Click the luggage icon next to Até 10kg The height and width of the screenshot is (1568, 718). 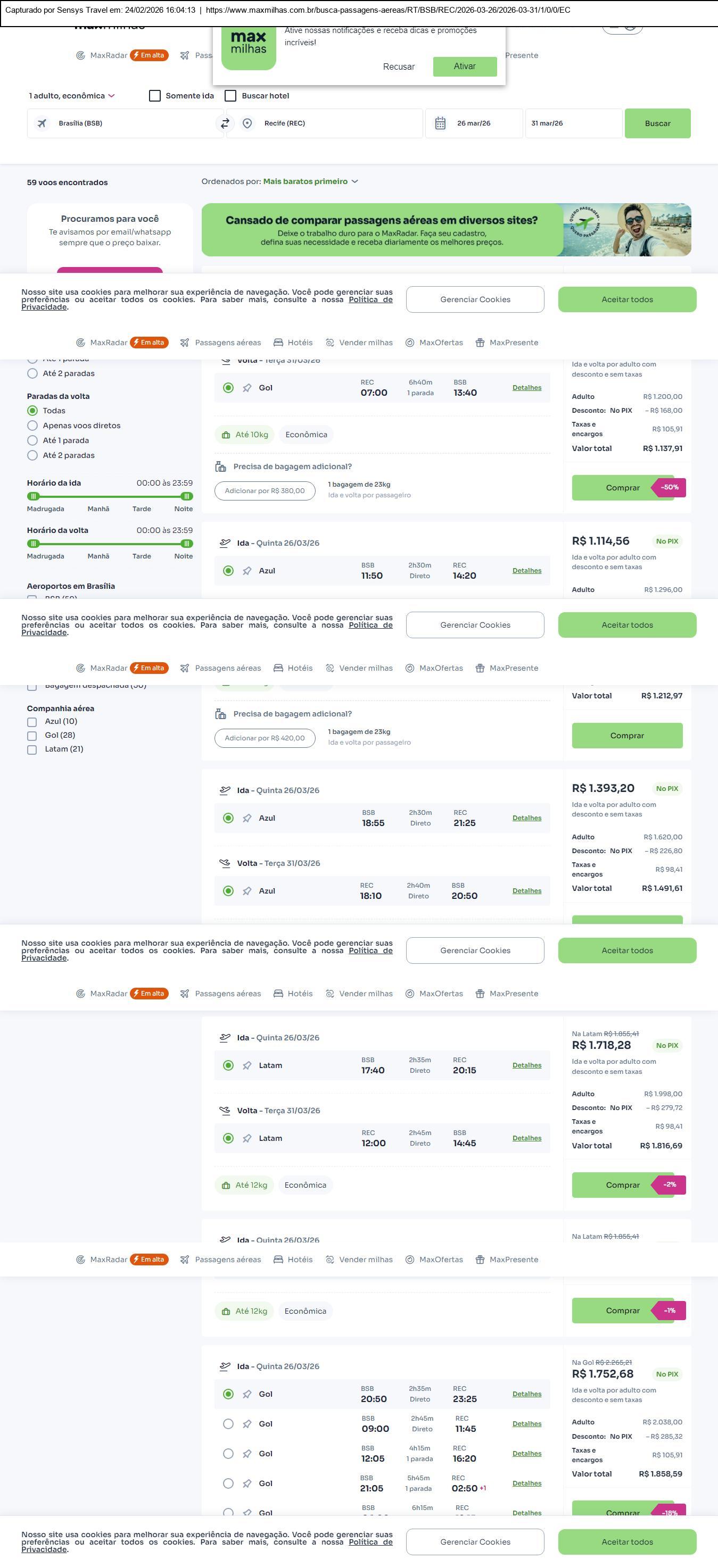click(x=226, y=435)
